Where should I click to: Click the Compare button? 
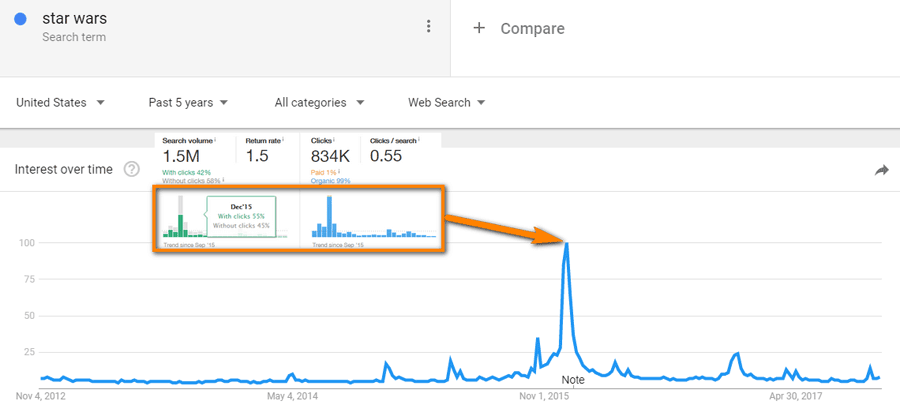(532, 29)
